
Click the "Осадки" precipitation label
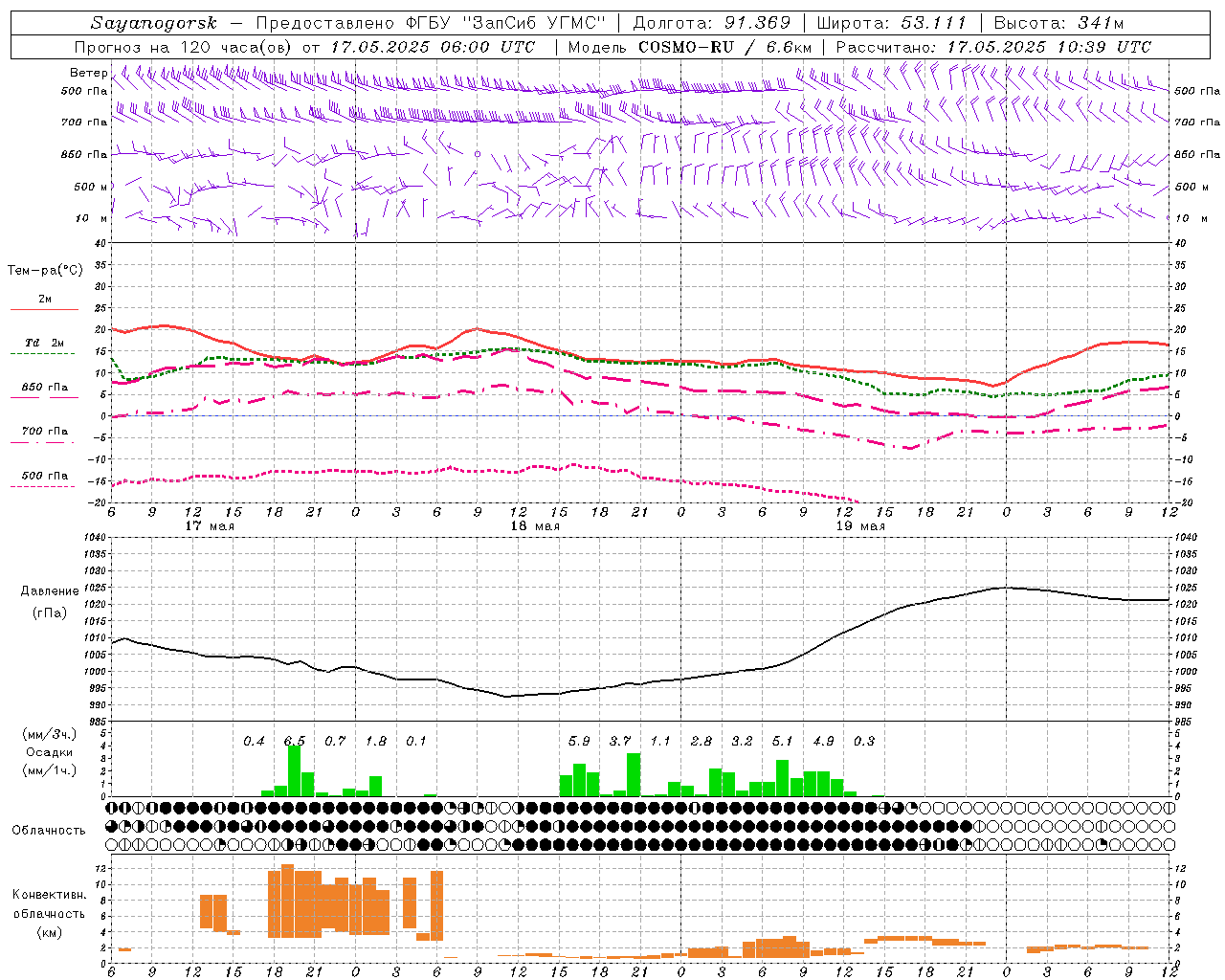(49, 752)
